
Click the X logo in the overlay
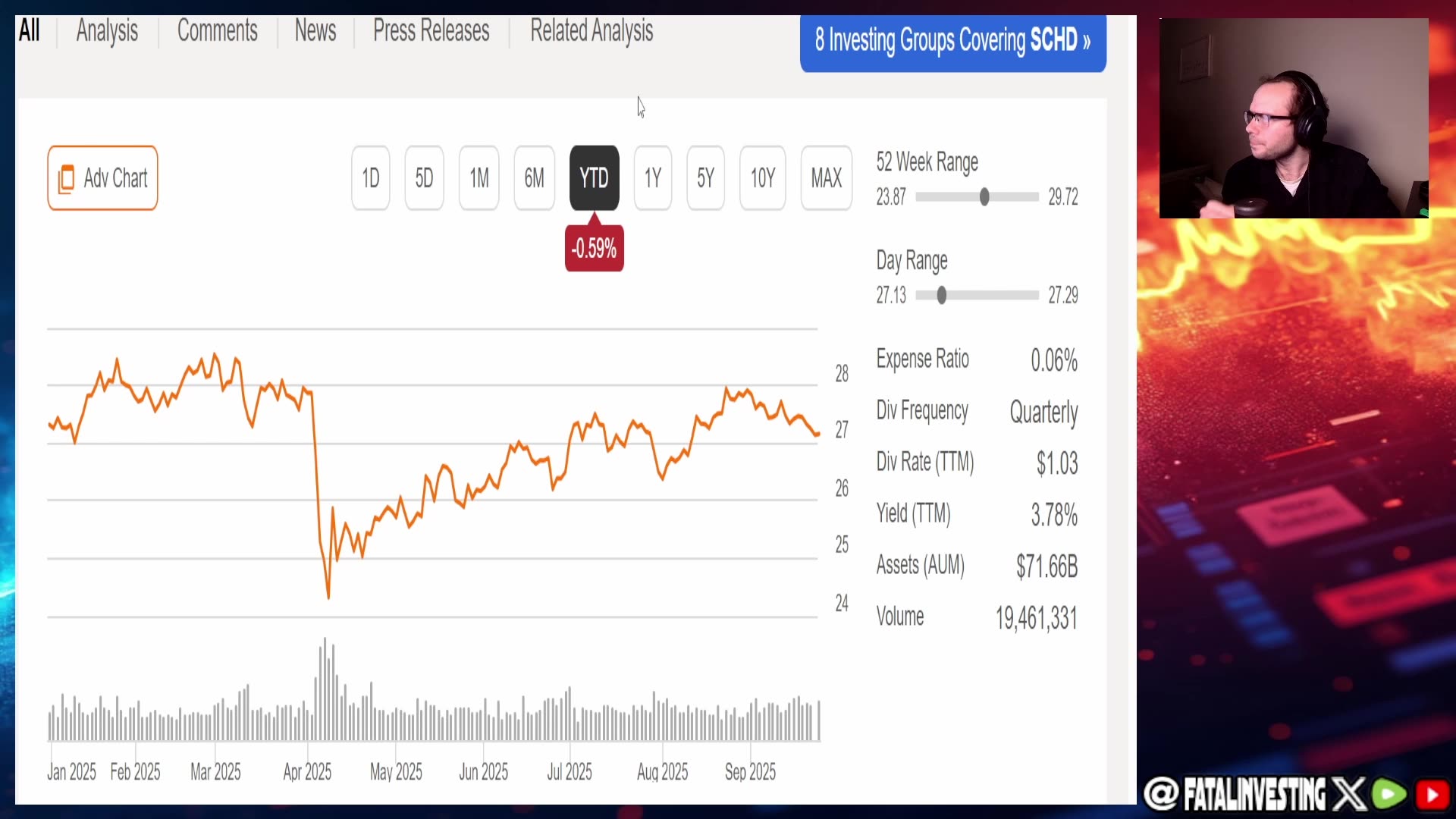click(x=1349, y=794)
